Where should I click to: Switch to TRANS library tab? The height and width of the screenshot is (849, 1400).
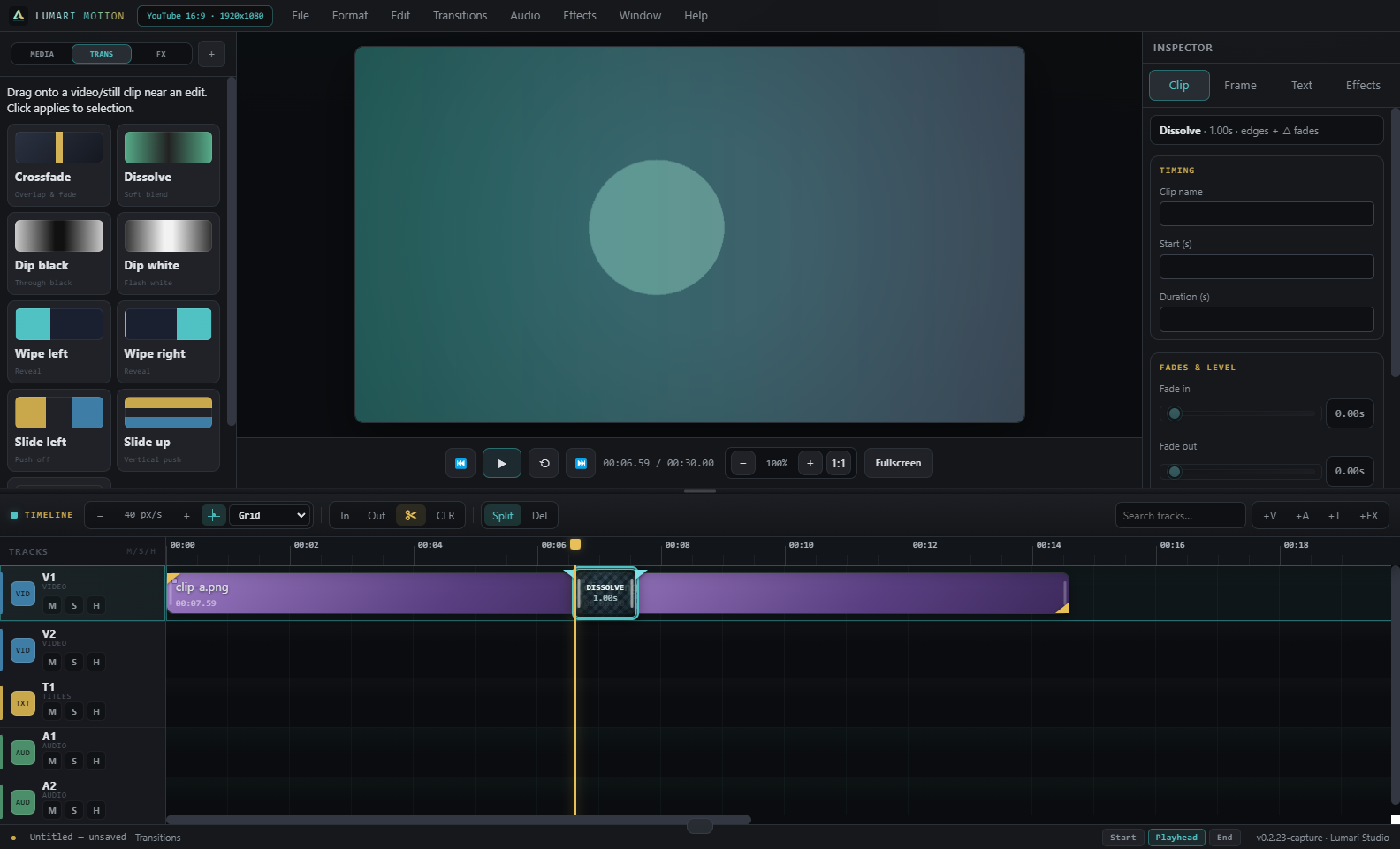102,54
